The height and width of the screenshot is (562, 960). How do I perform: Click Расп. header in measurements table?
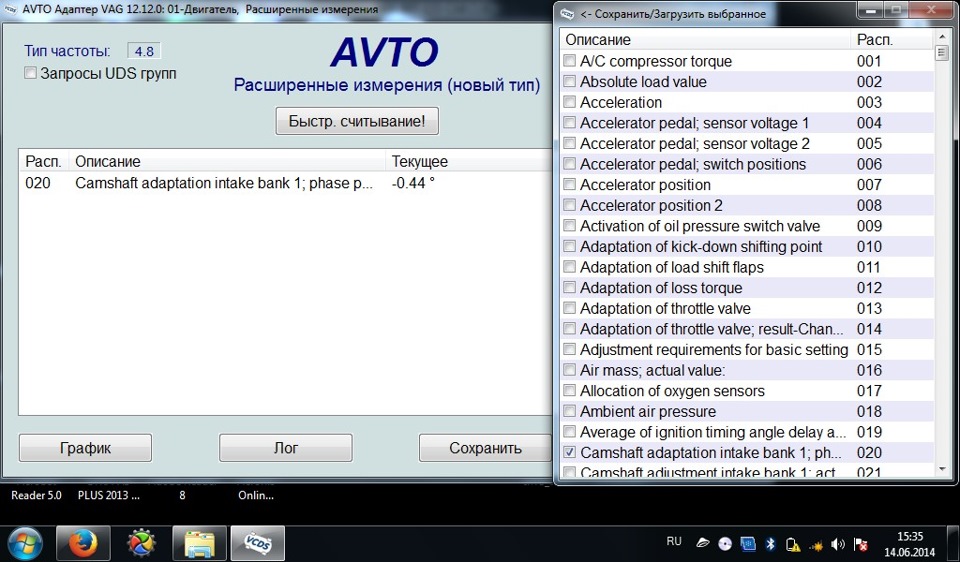(43, 162)
